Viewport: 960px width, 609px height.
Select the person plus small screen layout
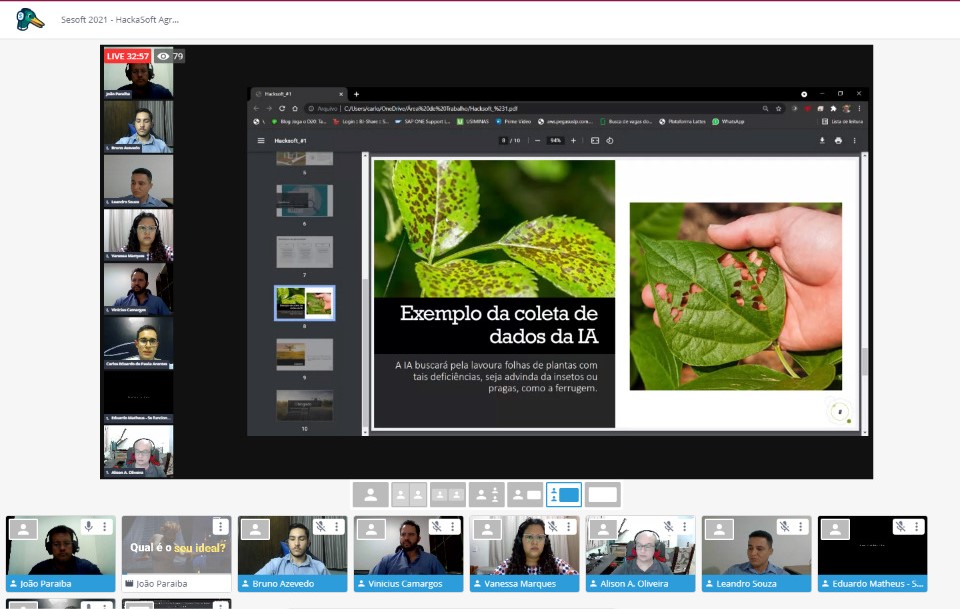(x=525, y=495)
